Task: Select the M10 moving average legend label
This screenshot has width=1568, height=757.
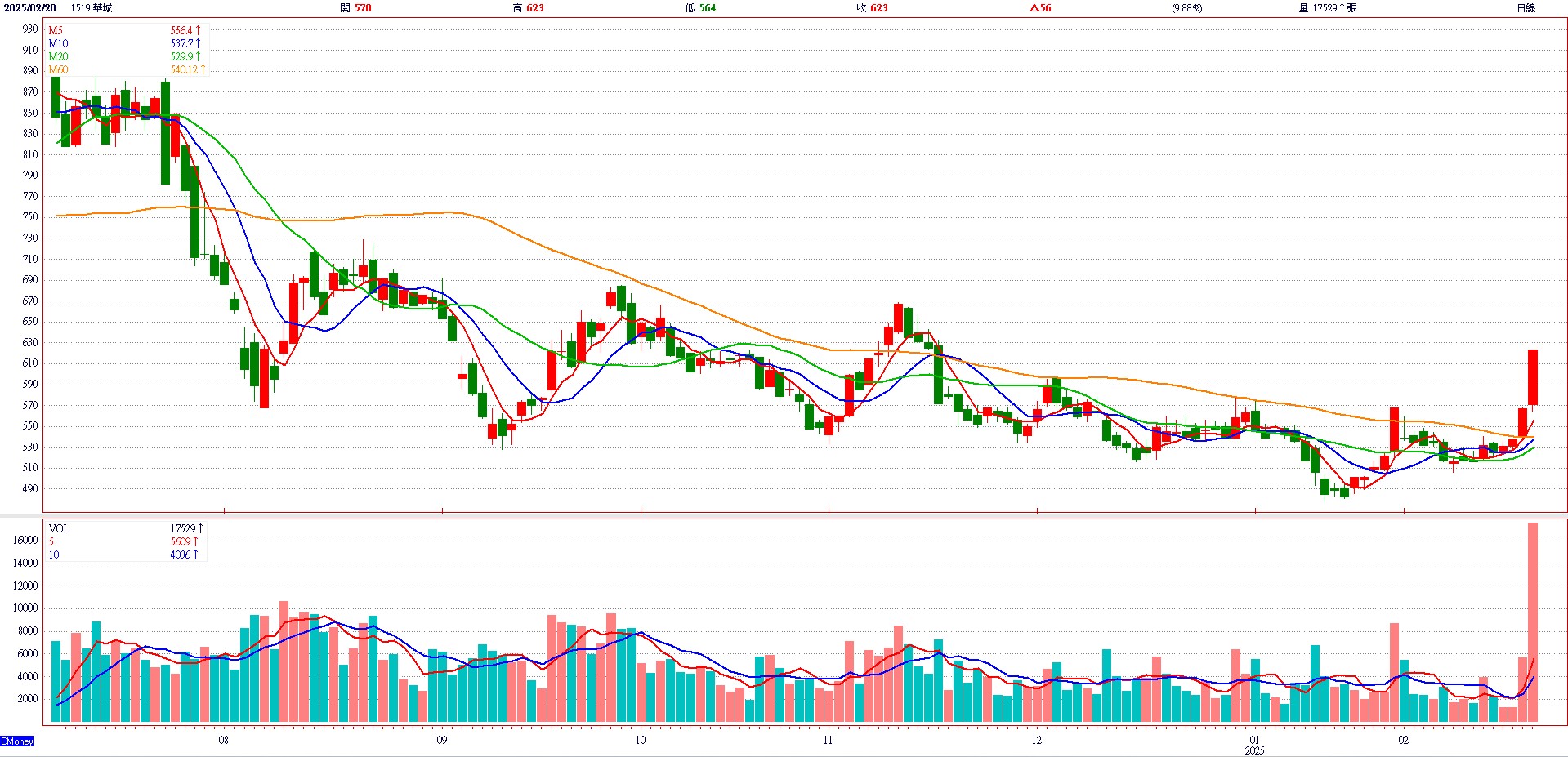Action: pyautogui.click(x=58, y=43)
